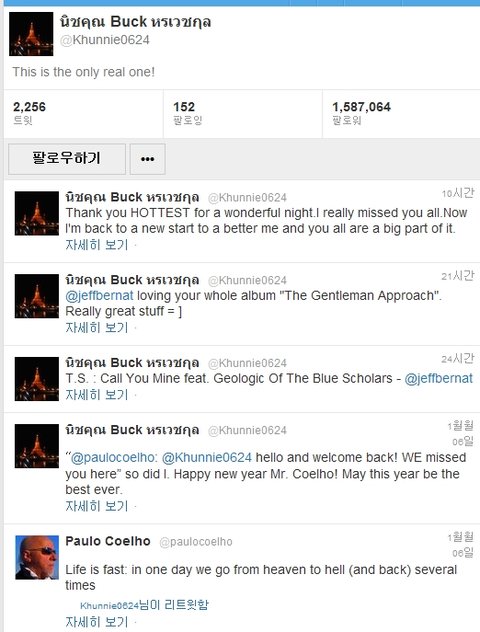Click the avatar on the HOTTEST tweet
480x632 pixels.
(x=37, y=213)
